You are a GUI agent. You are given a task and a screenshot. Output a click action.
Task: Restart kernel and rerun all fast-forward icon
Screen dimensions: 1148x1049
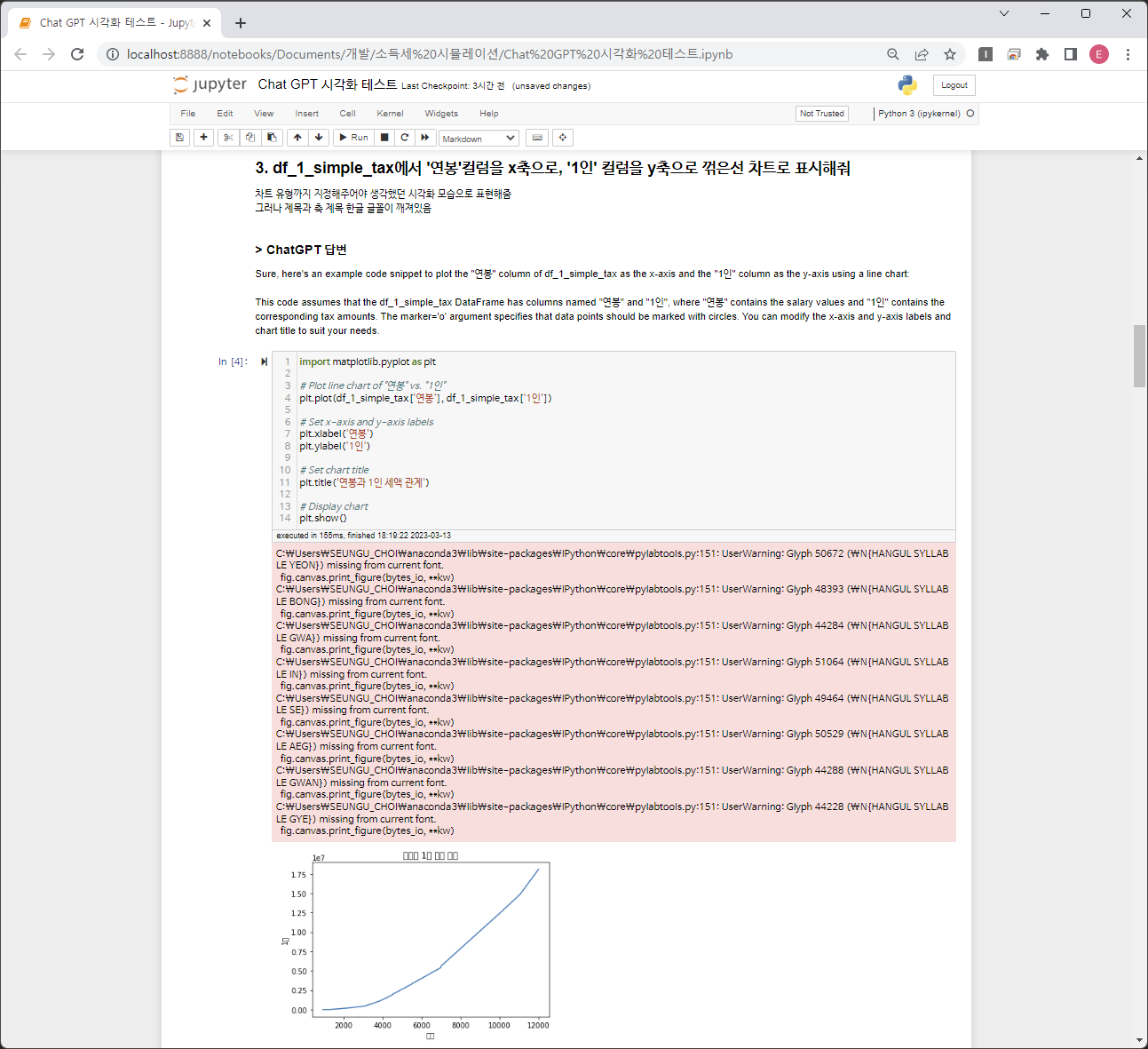425,138
